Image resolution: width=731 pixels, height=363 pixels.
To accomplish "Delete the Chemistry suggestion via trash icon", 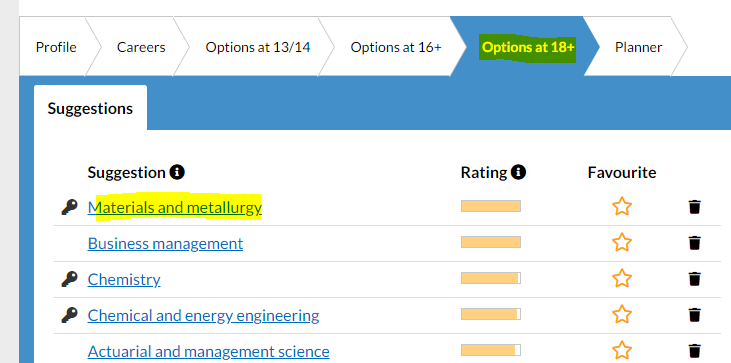I will point(695,279).
